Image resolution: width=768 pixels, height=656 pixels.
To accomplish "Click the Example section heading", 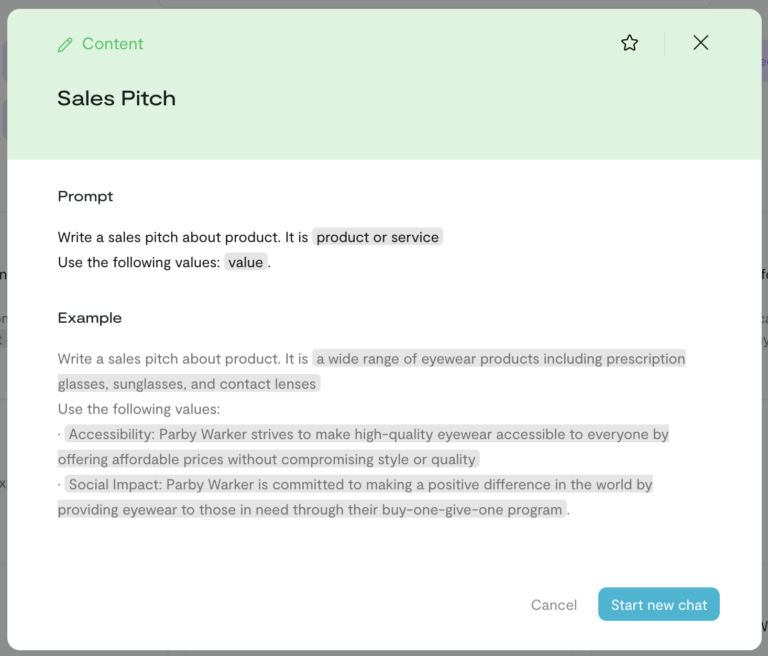I will coord(90,318).
